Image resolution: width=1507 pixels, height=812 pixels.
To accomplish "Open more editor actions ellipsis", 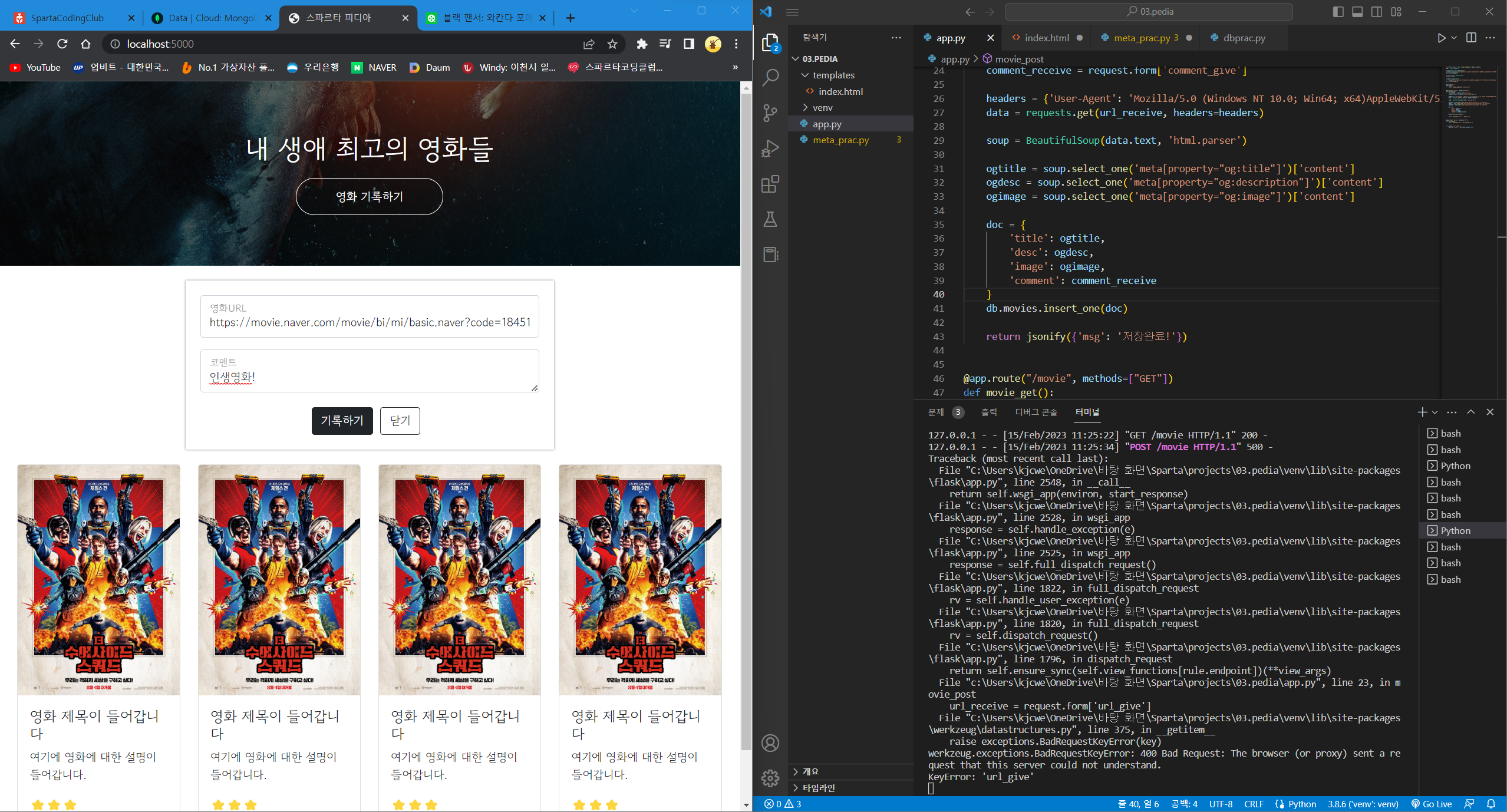I will (1490, 38).
